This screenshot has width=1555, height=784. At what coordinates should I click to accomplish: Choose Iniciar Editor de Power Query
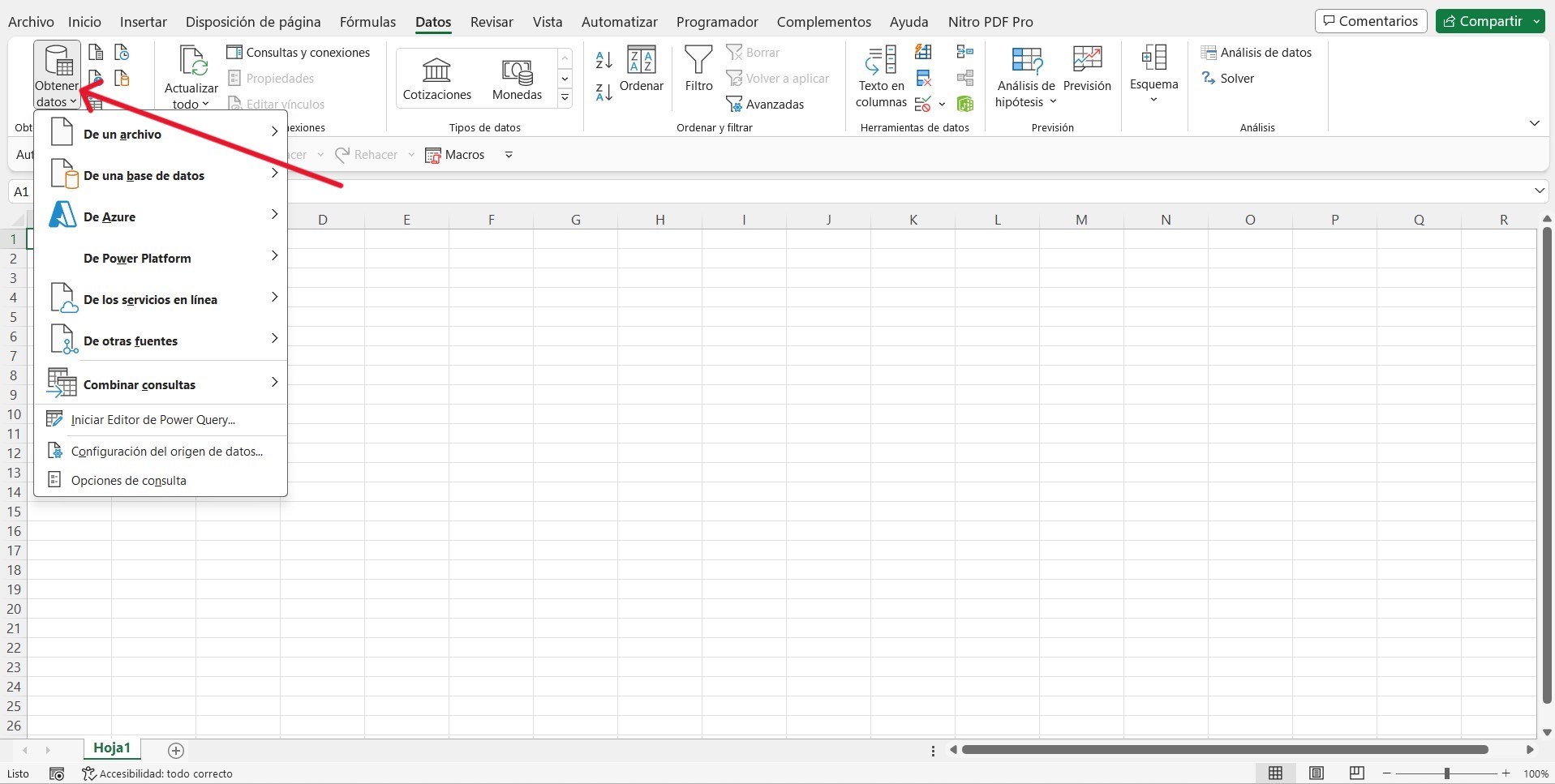[x=161, y=419]
